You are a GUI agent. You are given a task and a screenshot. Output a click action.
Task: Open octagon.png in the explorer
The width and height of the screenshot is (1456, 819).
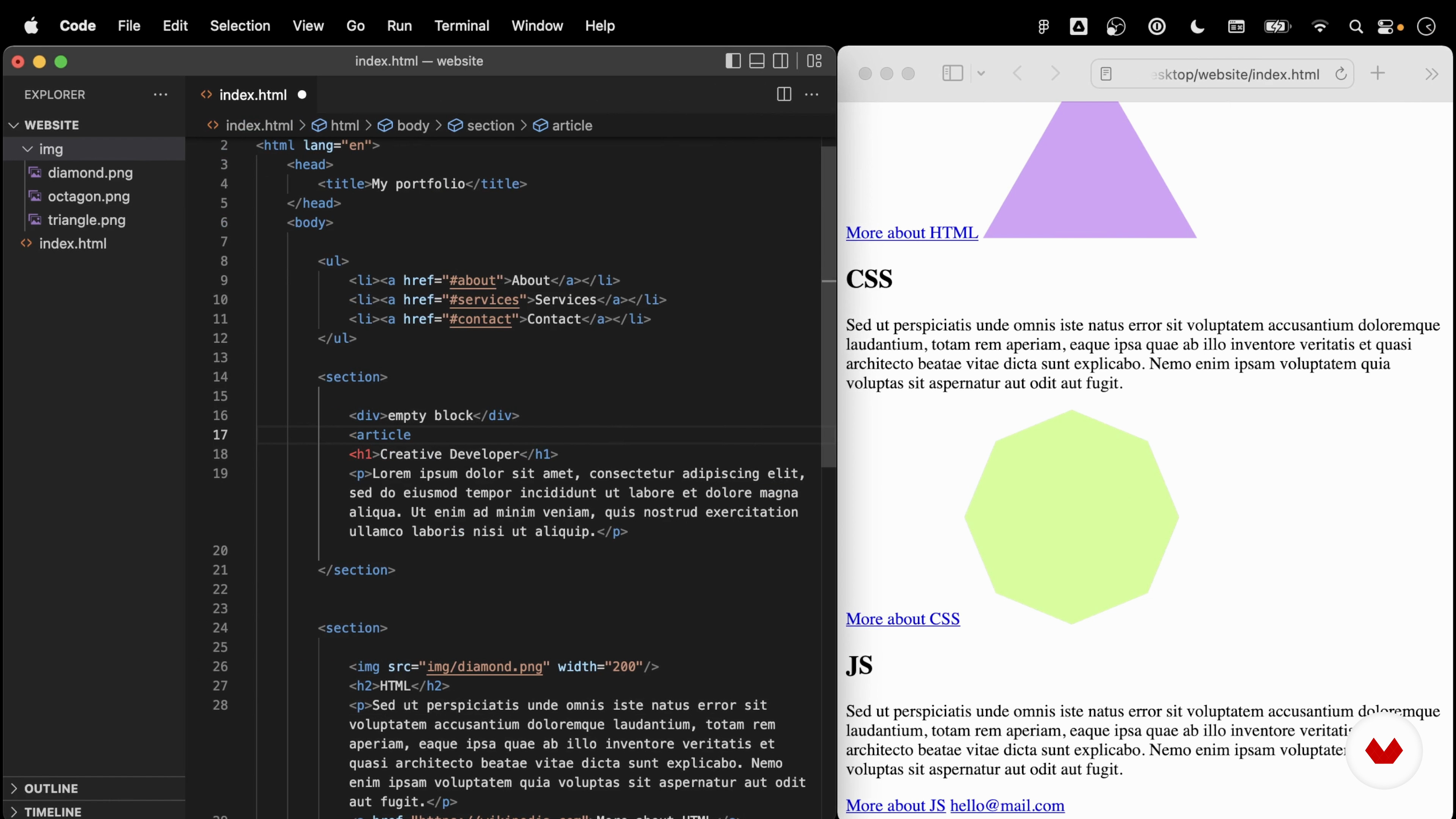(x=89, y=196)
